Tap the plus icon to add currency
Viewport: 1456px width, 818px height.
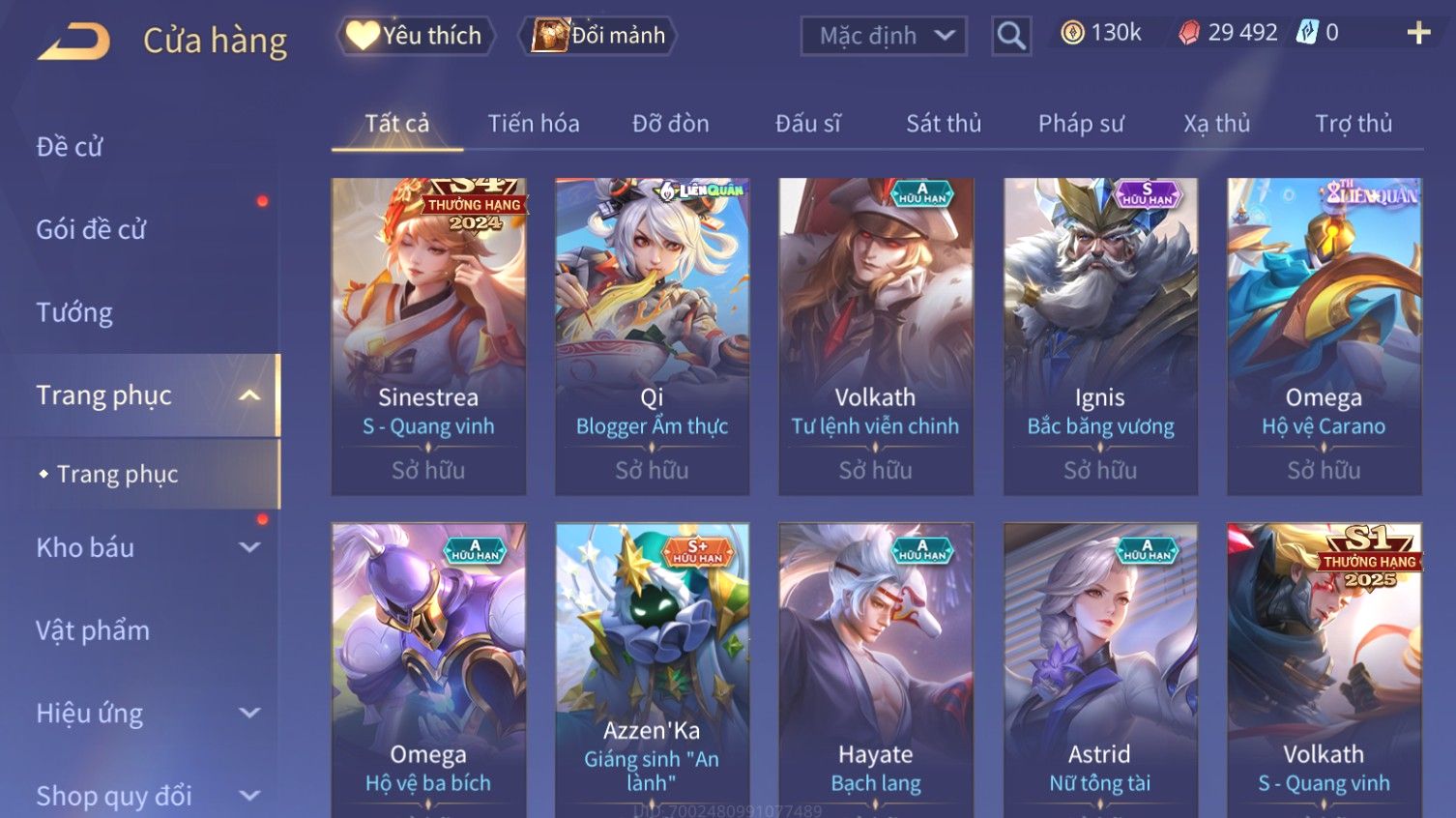click(1418, 33)
